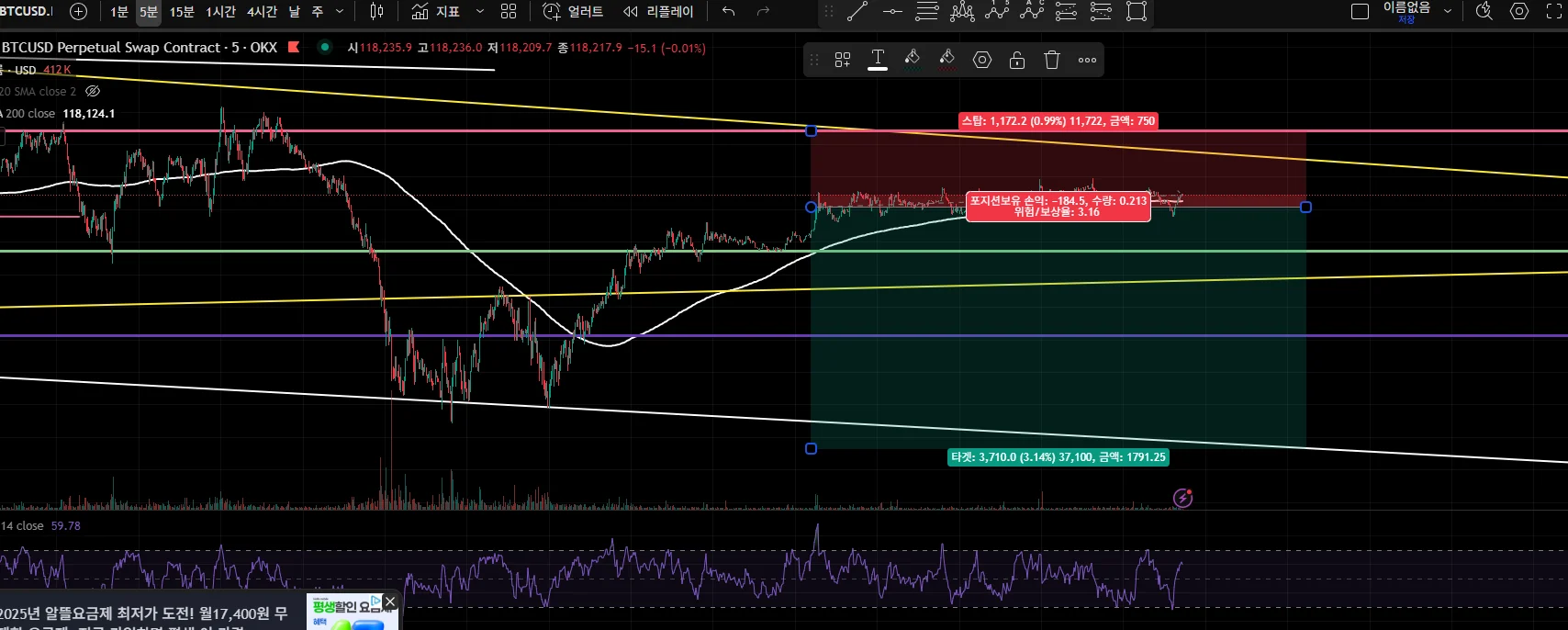The width and height of the screenshot is (1568, 630).
Task: Show the hidden 20 SMA indicator
Action: tap(93, 91)
